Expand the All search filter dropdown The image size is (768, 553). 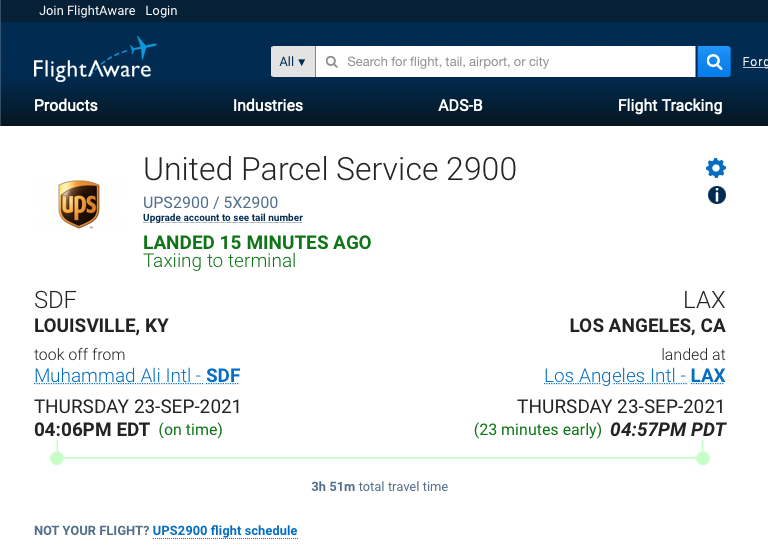[x=293, y=62]
